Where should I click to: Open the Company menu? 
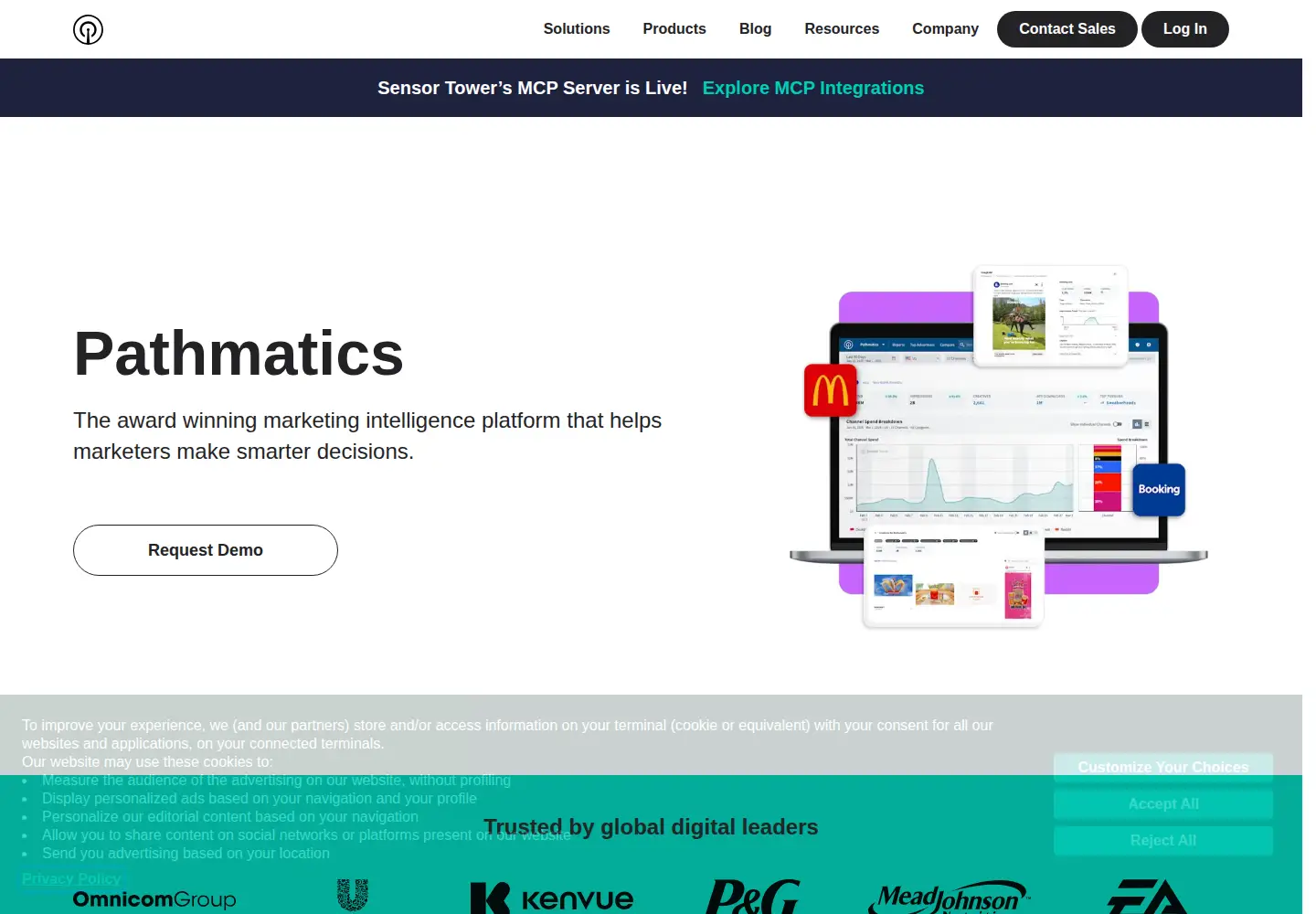tap(945, 29)
